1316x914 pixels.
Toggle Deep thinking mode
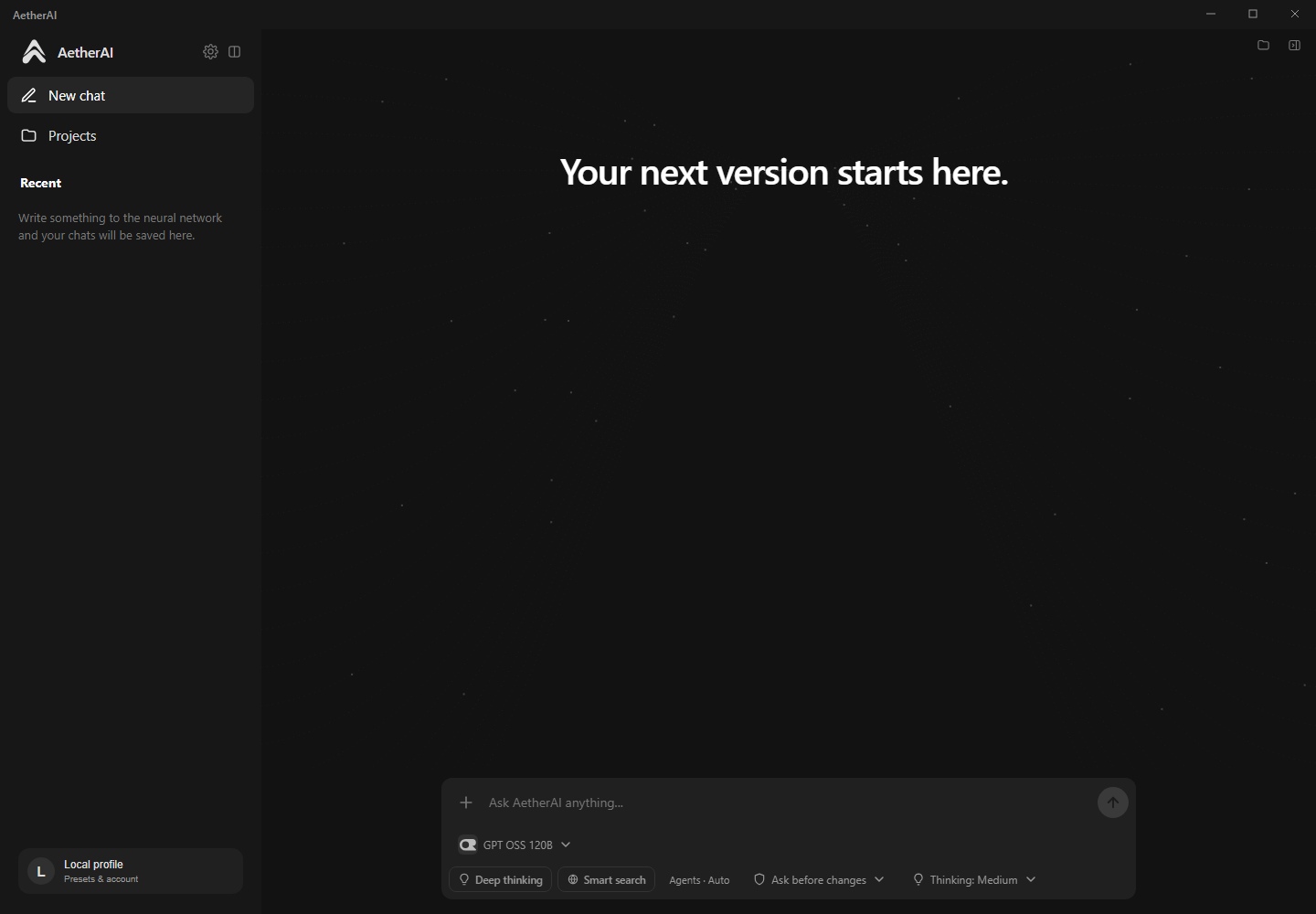tap(501, 879)
